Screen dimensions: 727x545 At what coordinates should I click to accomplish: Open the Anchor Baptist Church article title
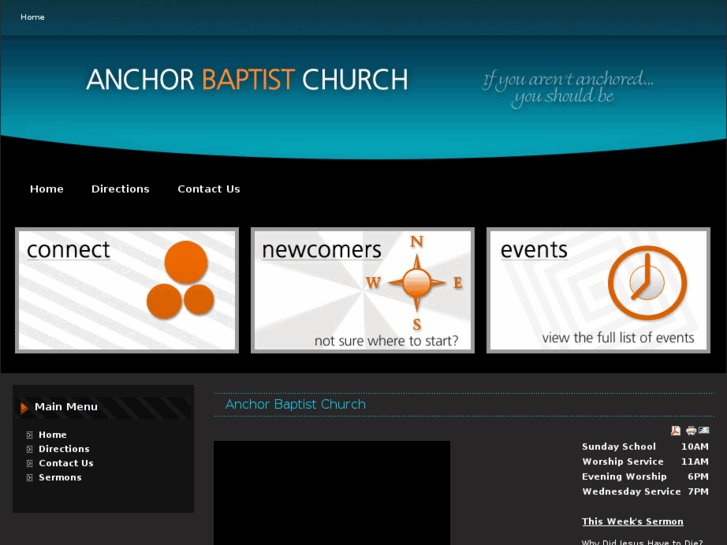[295, 404]
